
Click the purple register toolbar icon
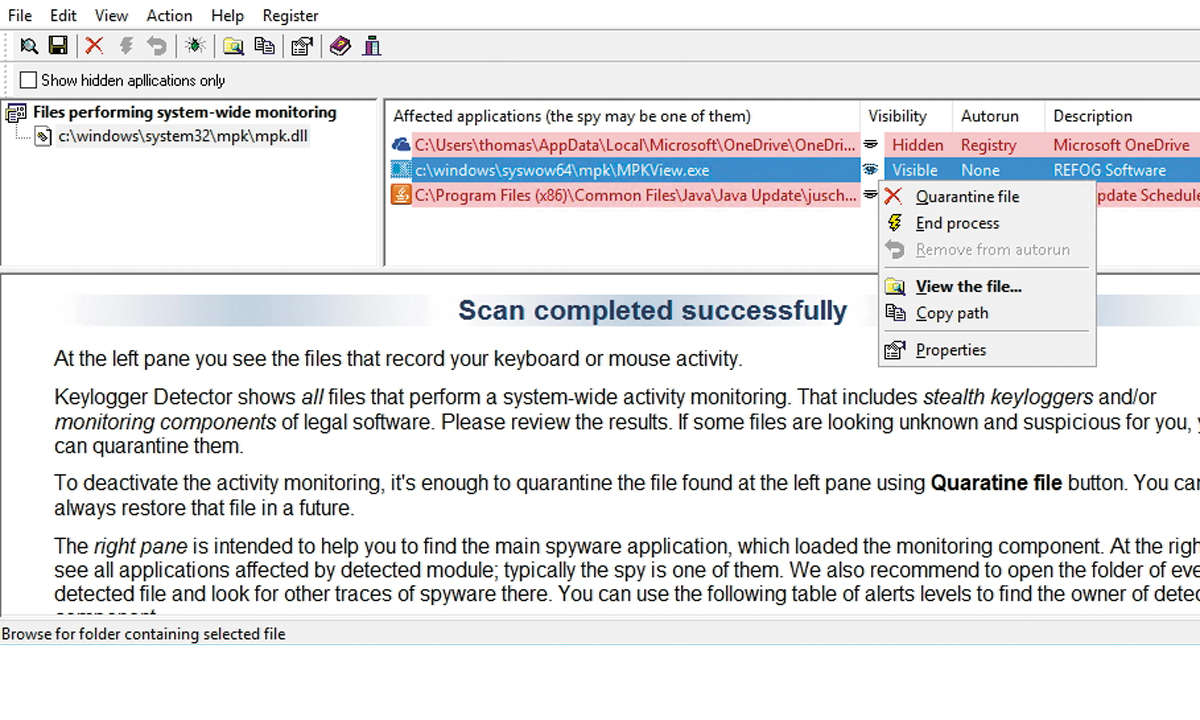(372, 45)
